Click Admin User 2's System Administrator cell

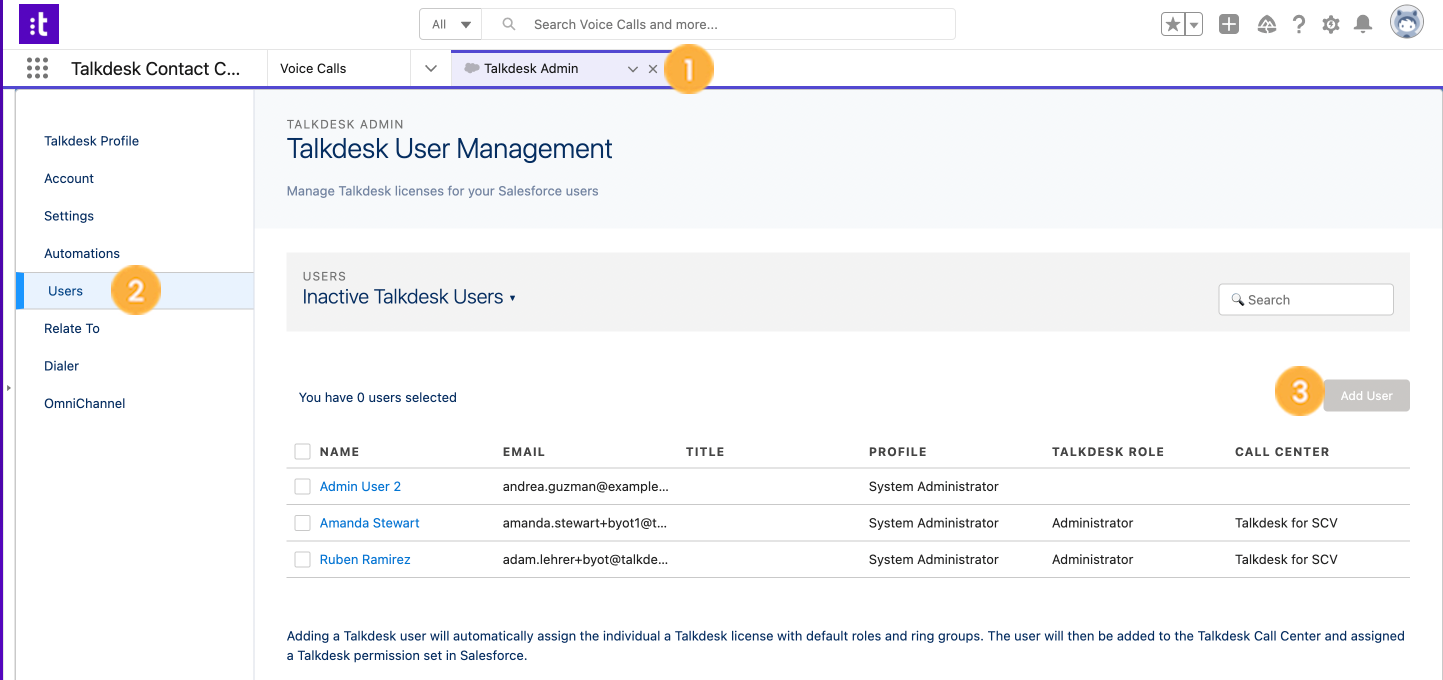click(934, 487)
